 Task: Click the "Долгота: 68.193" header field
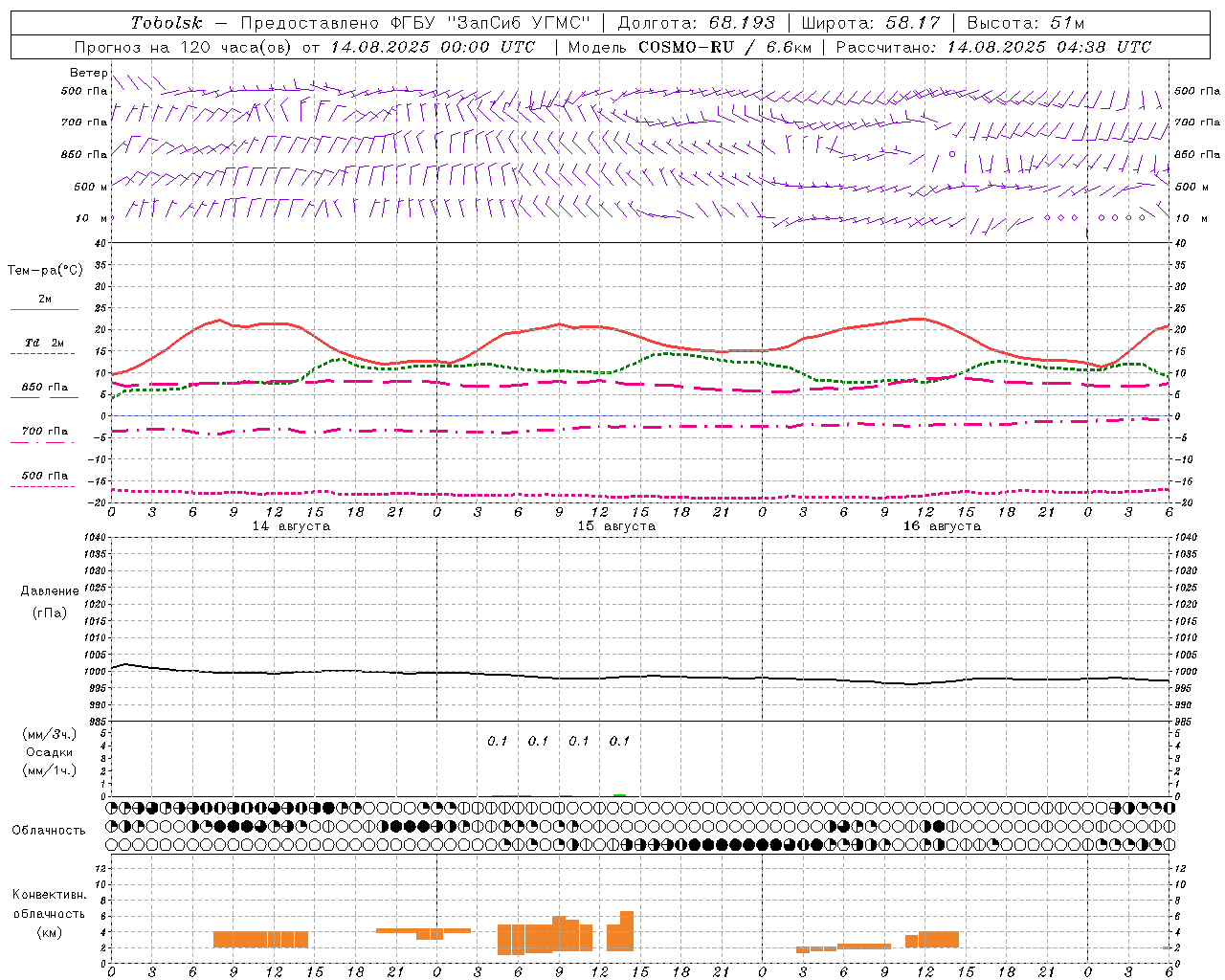click(696, 23)
